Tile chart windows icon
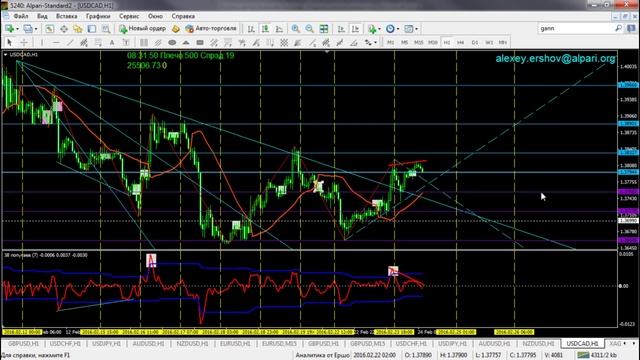 [324, 29]
